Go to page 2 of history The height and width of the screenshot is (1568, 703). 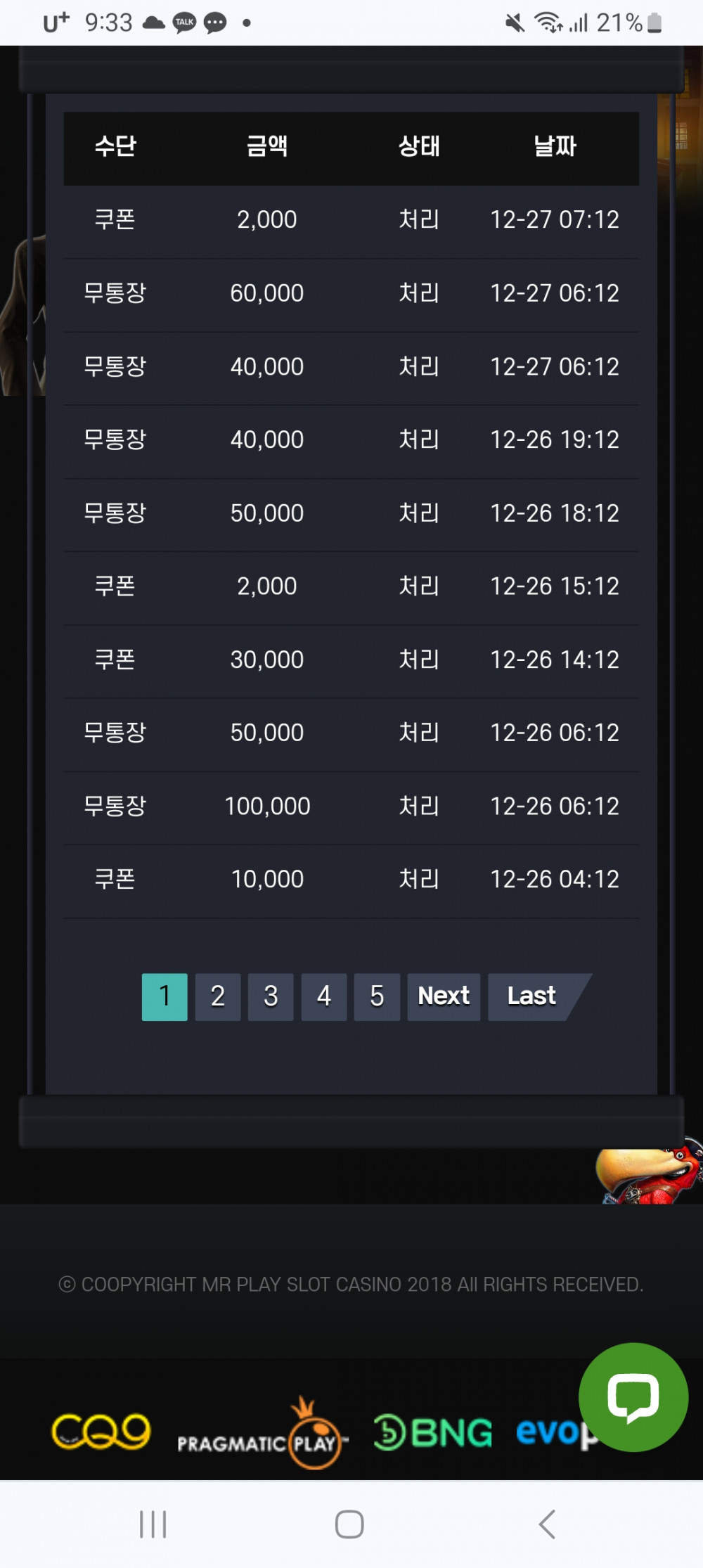[218, 996]
